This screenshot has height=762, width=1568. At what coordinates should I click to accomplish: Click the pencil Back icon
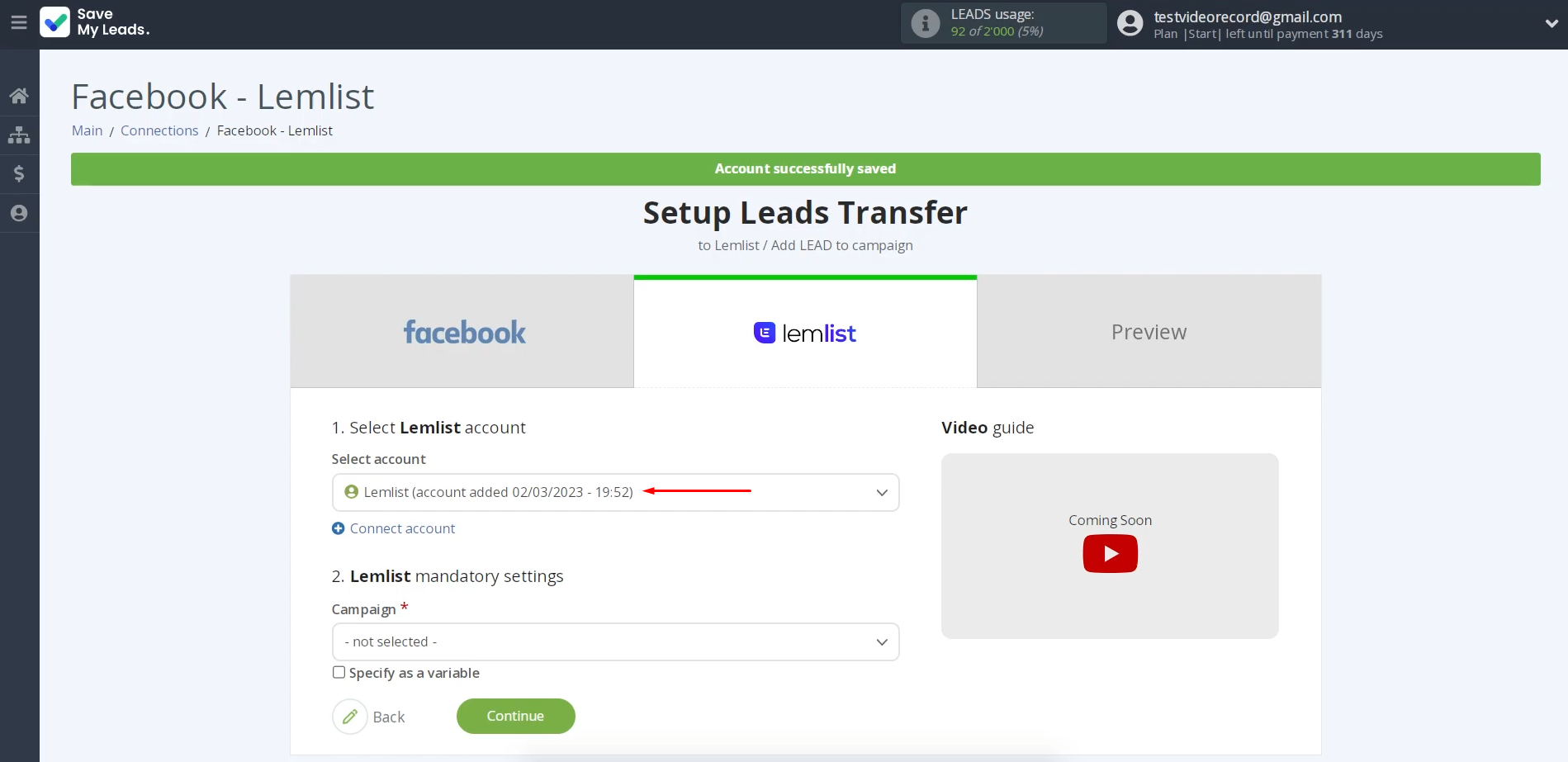[x=350, y=717]
